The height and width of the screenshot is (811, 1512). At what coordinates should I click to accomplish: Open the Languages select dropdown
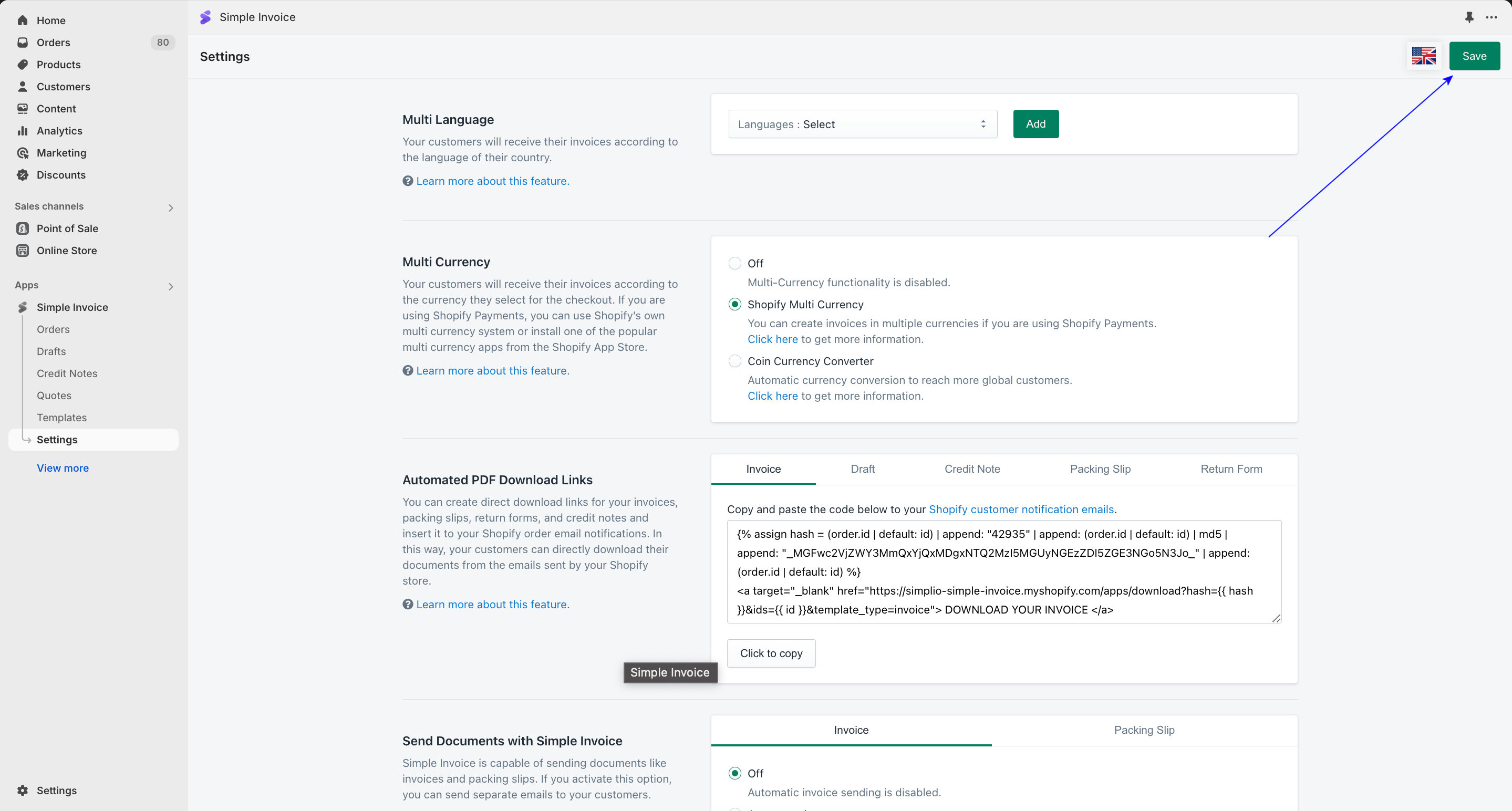pos(862,124)
